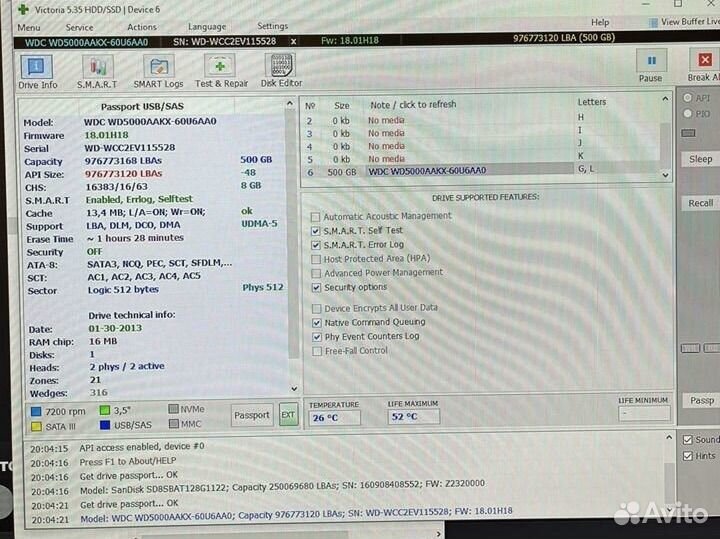This screenshot has height=539, width=720.
Task: Open the Drive Info tab icon
Action: [x=36, y=69]
